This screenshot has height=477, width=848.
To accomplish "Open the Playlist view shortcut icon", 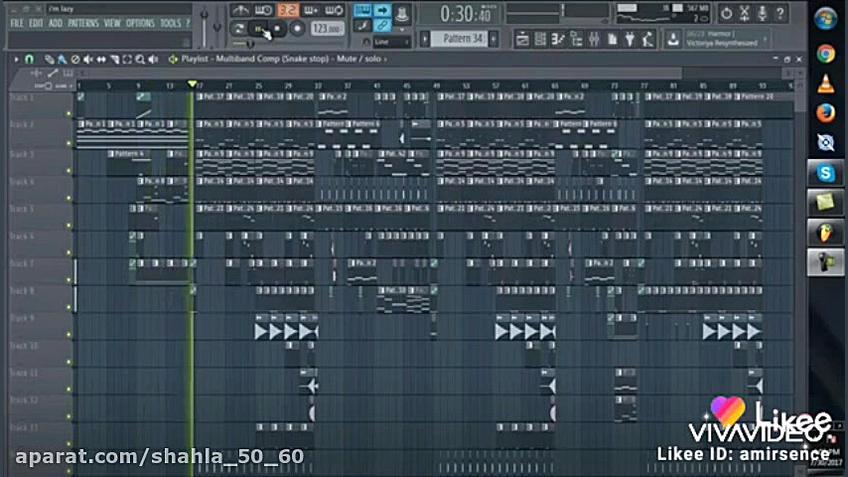I will coord(522,39).
